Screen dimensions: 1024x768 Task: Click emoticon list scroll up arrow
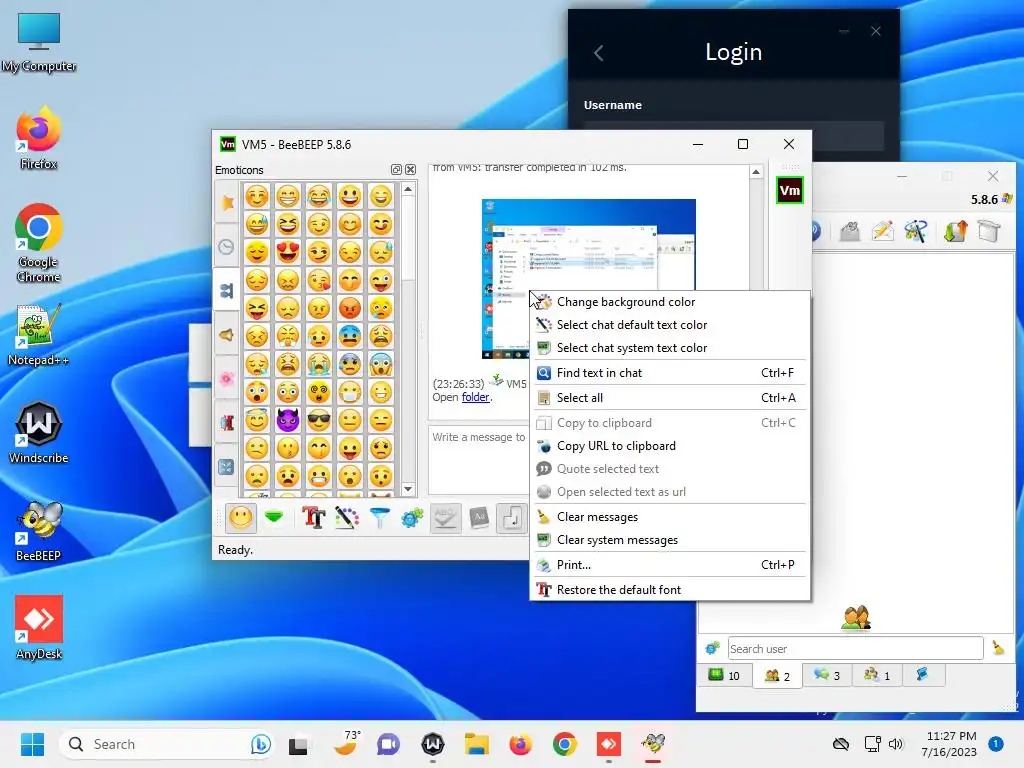click(x=408, y=189)
